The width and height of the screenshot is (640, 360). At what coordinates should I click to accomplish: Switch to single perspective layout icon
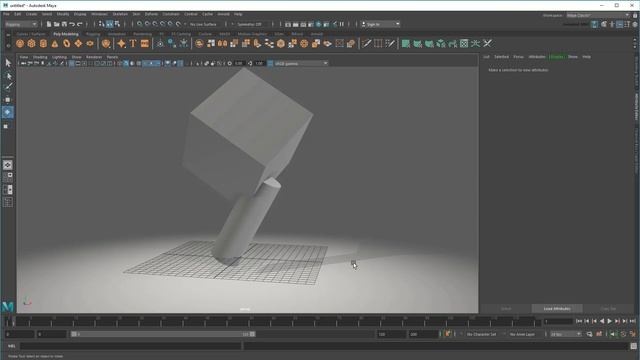8,165
